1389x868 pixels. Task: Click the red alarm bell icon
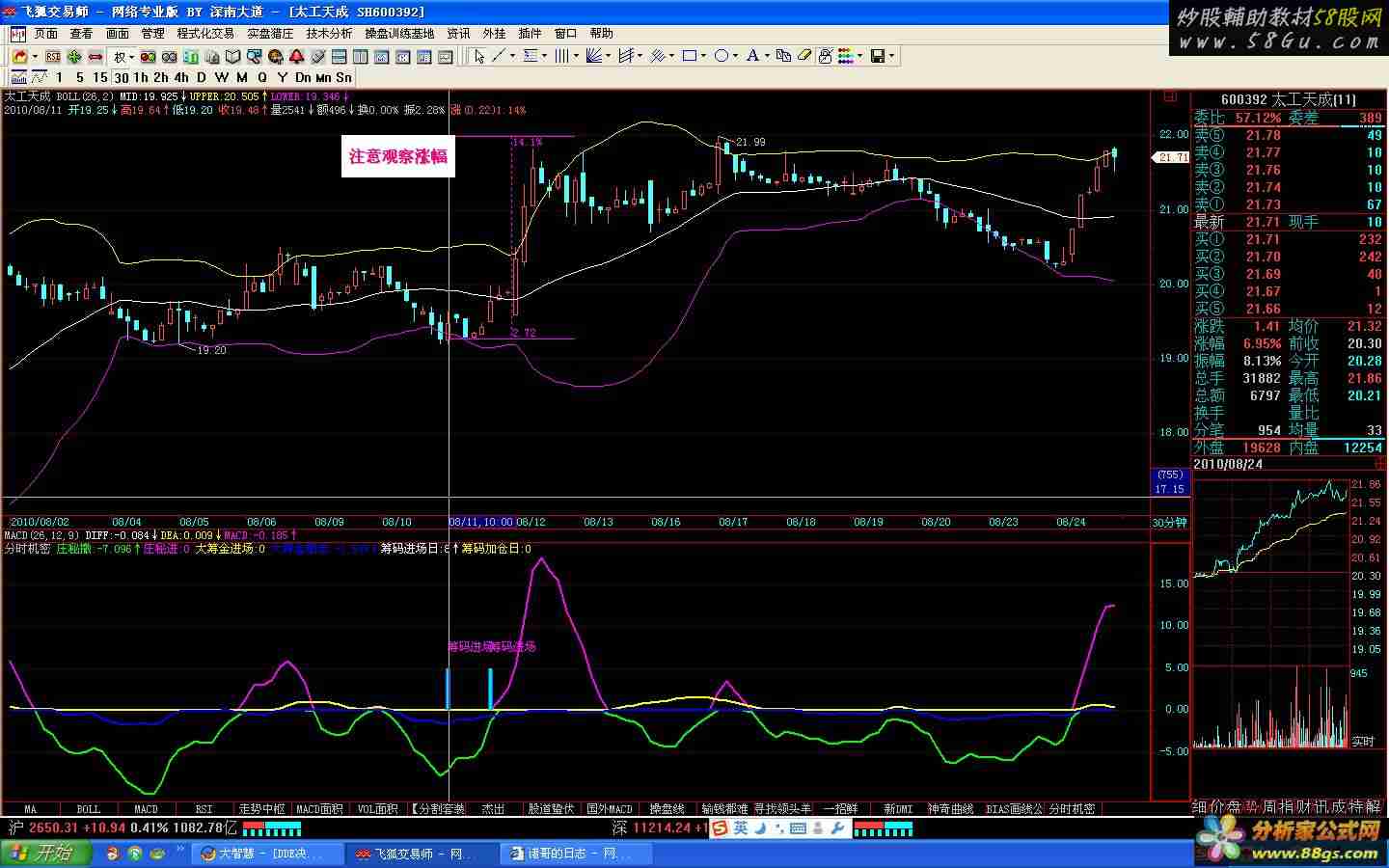(x=296, y=57)
